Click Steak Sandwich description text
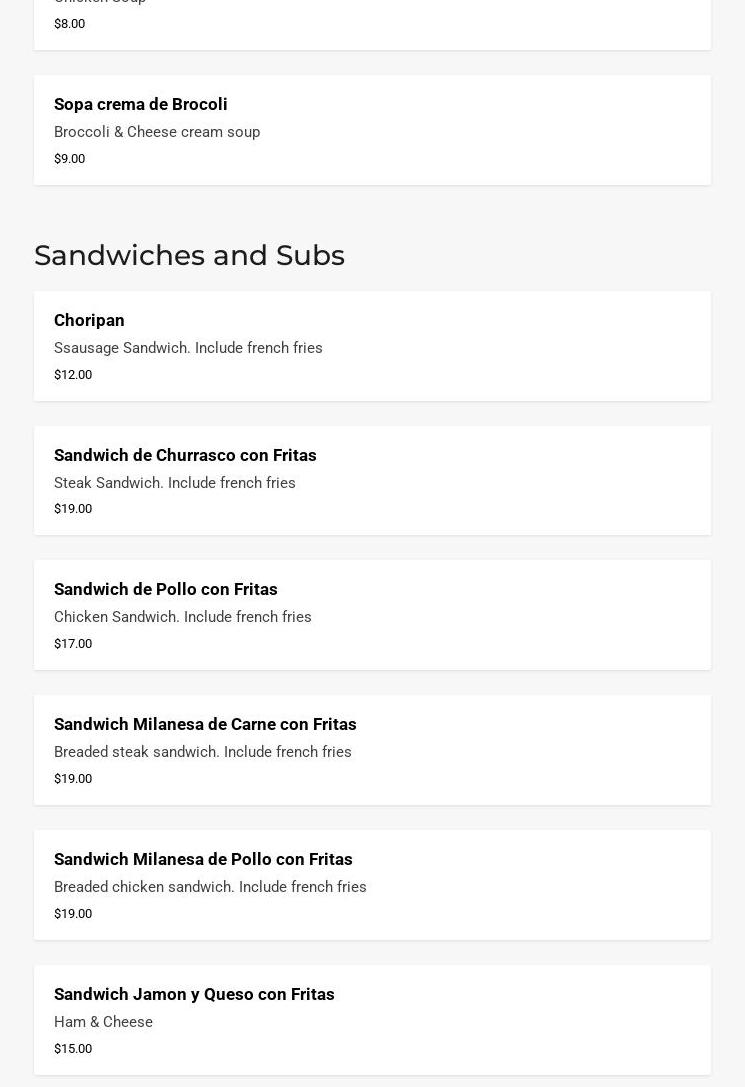This screenshot has width=745, height=1087. (x=175, y=482)
